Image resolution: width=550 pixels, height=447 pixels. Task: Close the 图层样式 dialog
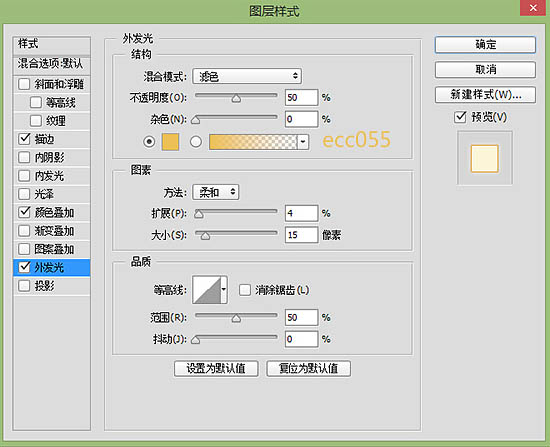coord(533,8)
